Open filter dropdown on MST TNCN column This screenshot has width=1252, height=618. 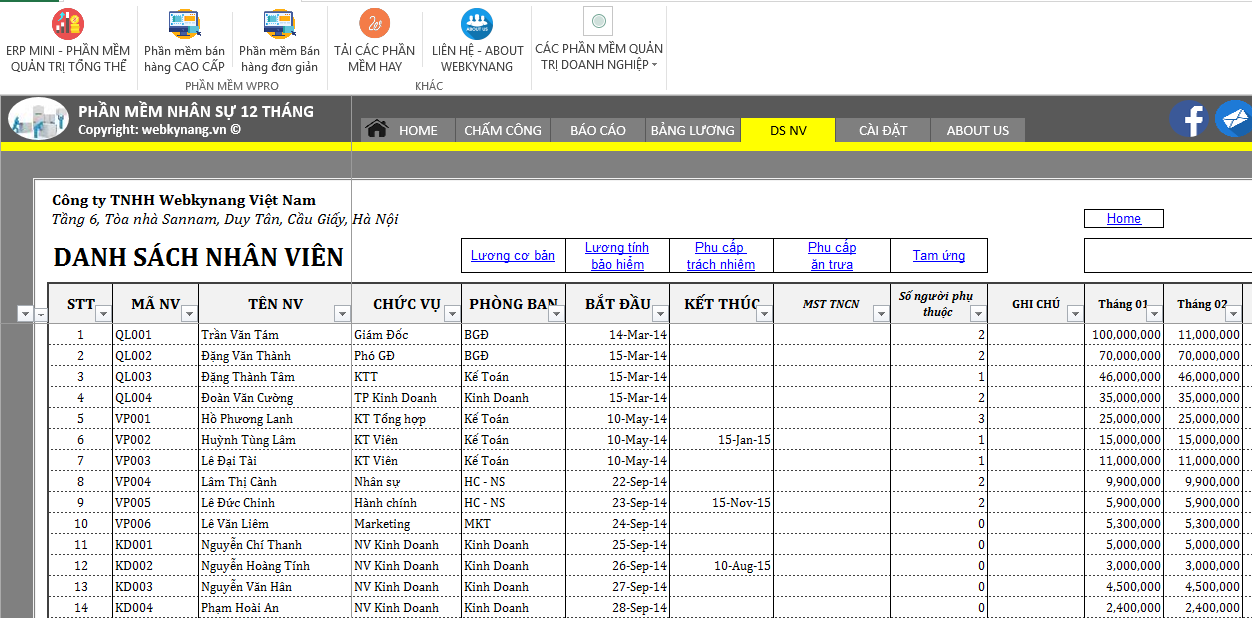point(881,314)
